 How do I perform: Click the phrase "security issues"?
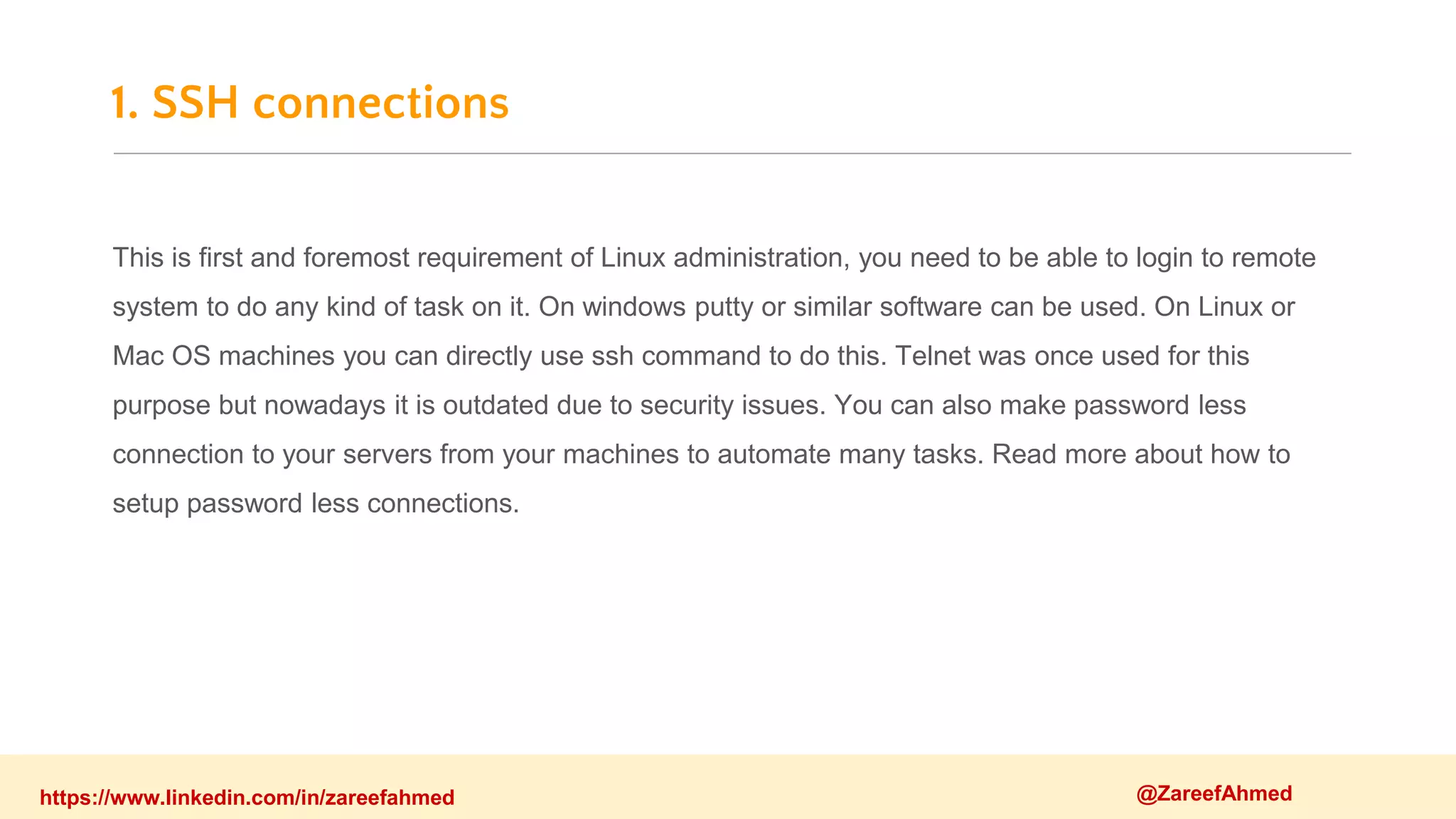coord(732,405)
